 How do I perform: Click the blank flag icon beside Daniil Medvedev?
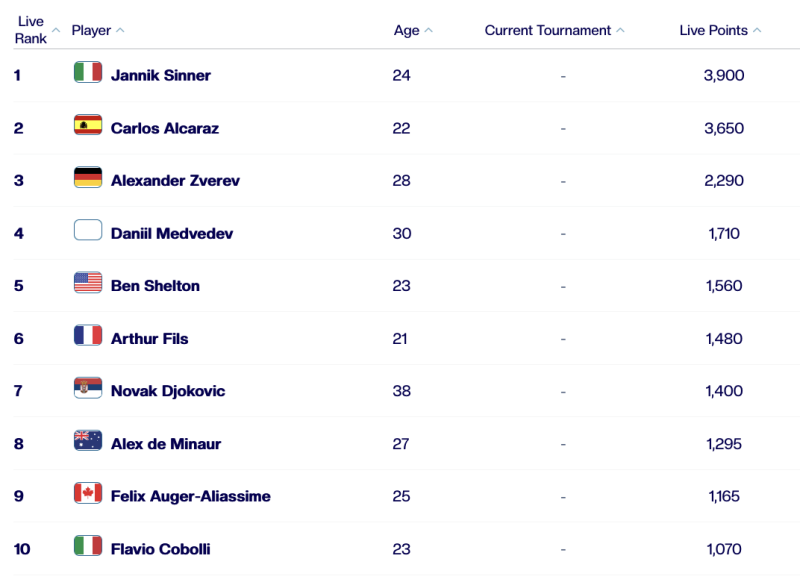(x=88, y=231)
